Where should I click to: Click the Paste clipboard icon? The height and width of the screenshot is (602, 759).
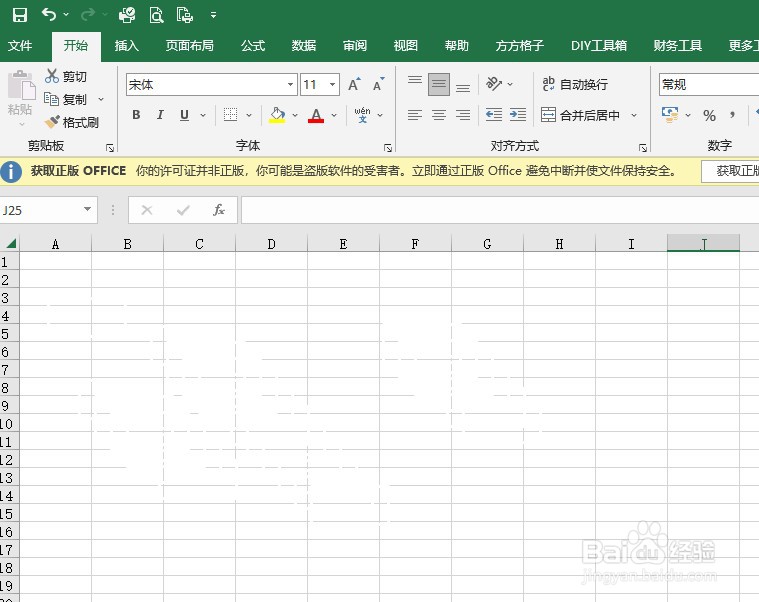pyautogui.click(x=21, y=85)
